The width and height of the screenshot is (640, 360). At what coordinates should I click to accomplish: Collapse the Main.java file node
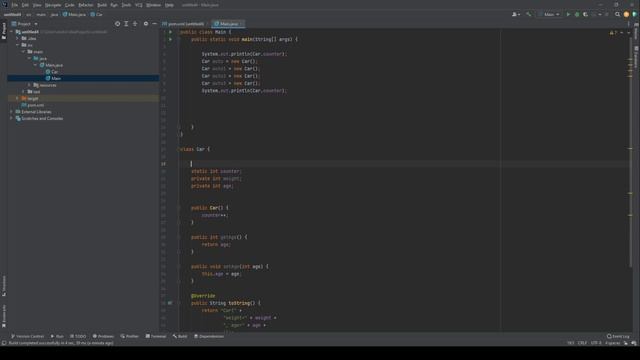point(36,65)
